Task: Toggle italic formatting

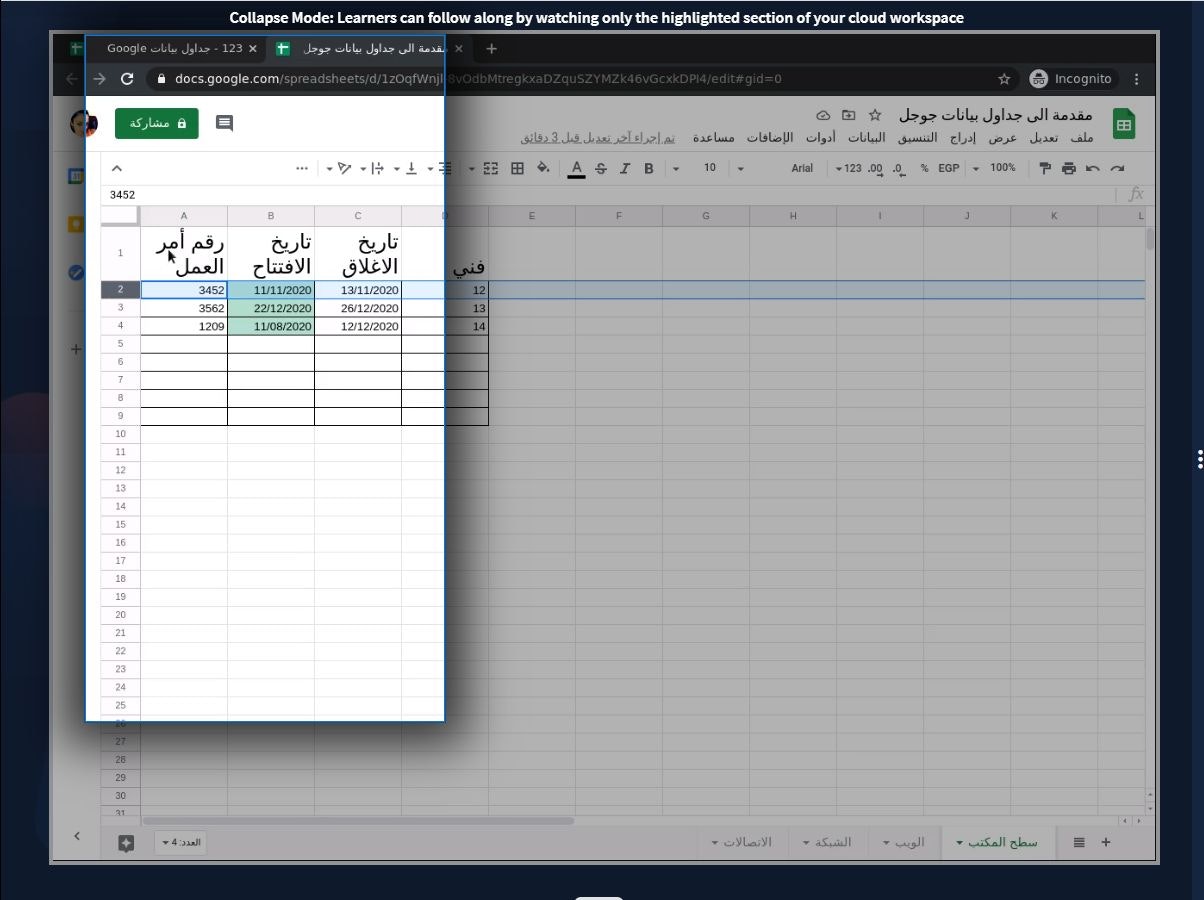Action: (x=625, y=168)
